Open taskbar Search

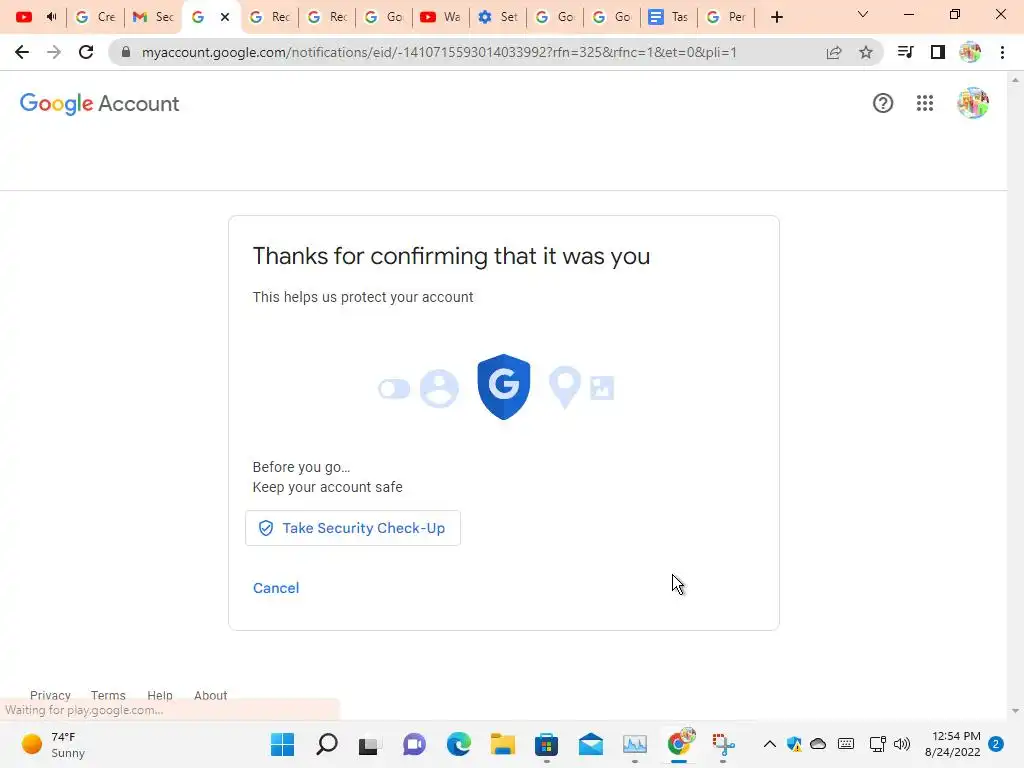327,744
